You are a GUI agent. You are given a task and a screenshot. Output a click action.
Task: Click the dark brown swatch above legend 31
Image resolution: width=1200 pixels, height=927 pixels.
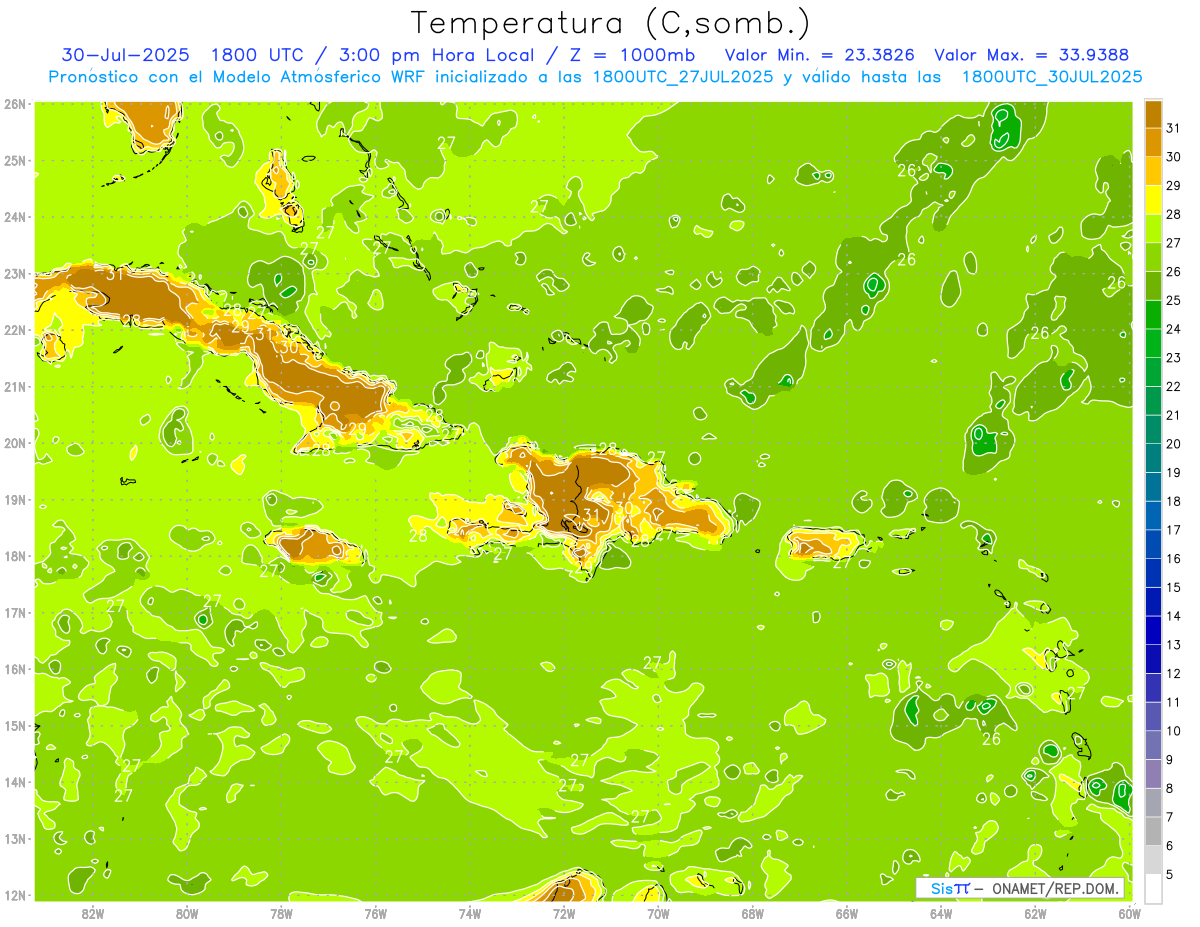coord(1153,114)
